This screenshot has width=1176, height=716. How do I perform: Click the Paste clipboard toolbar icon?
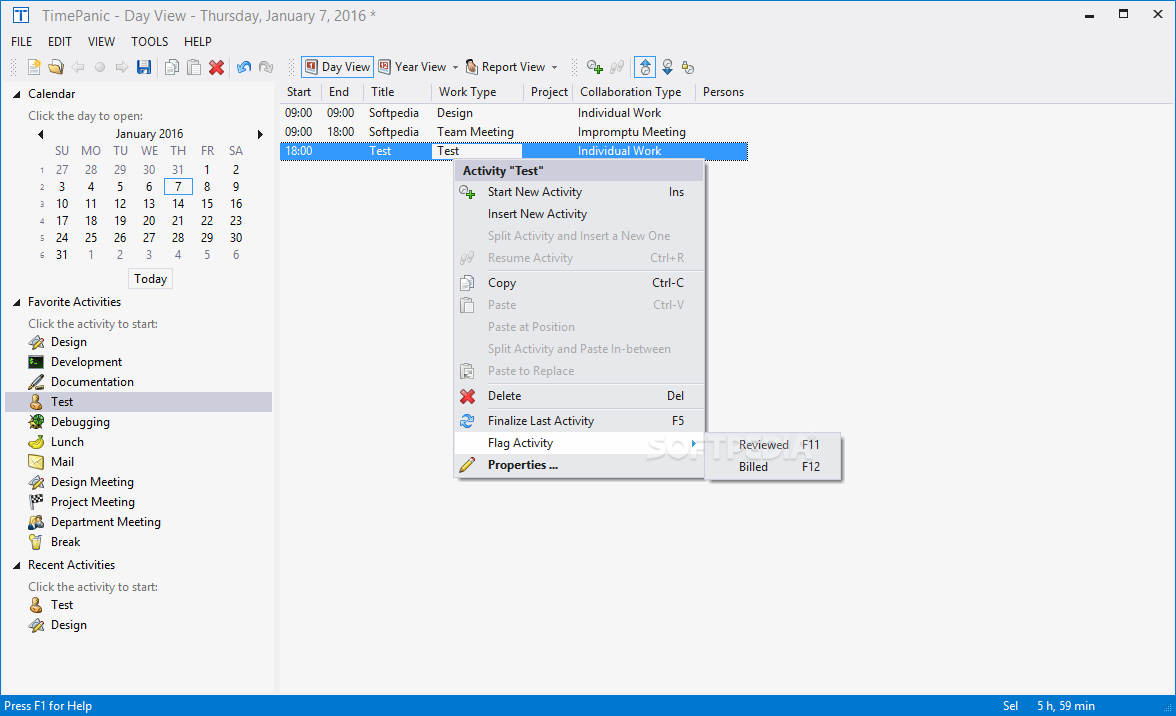click(194, 67)
